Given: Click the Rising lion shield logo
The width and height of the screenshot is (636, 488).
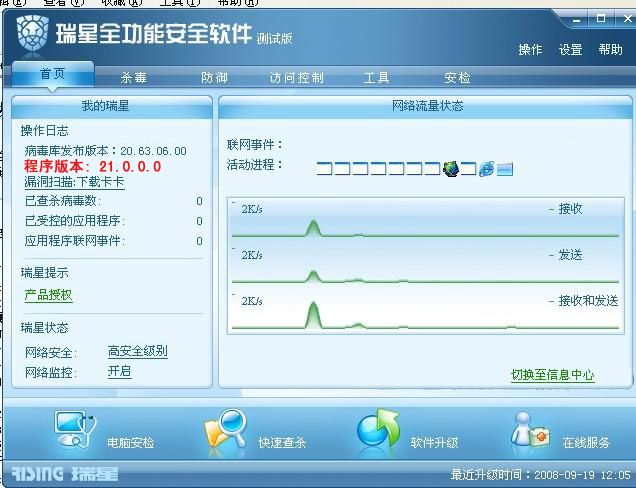Looking at the screenshot, I should click(32, 33).
